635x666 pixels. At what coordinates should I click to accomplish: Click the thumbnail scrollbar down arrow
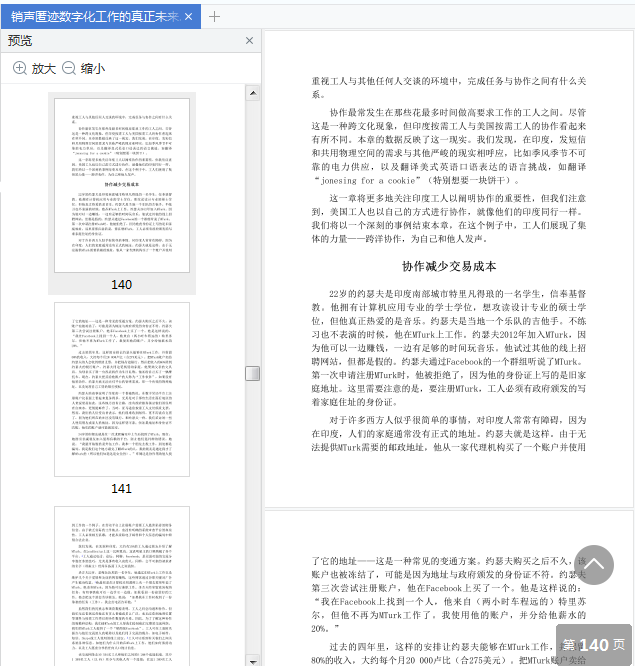click(253, 661)
